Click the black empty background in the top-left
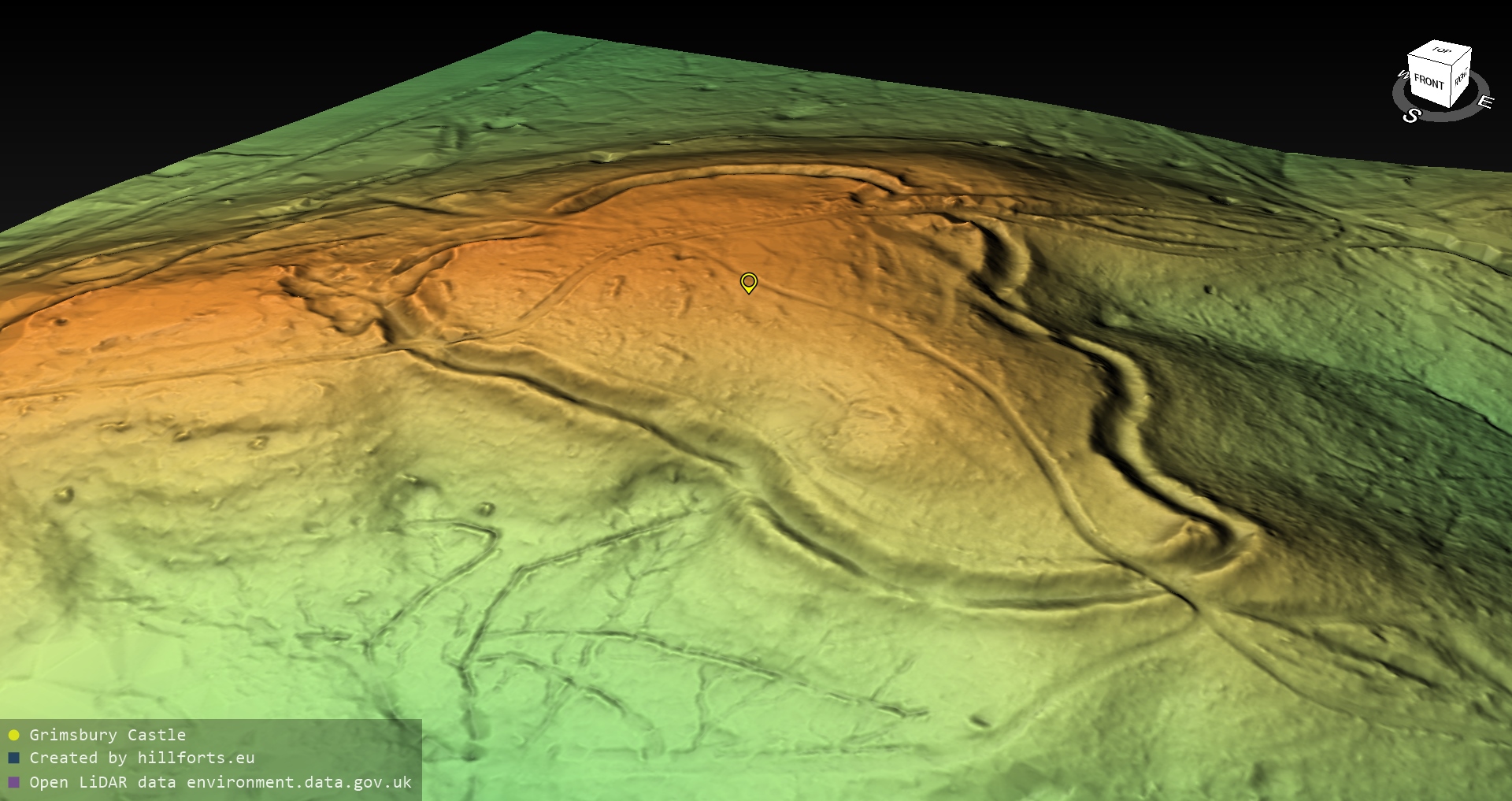This screenshot has width=1512, height=801. (157, 63)
